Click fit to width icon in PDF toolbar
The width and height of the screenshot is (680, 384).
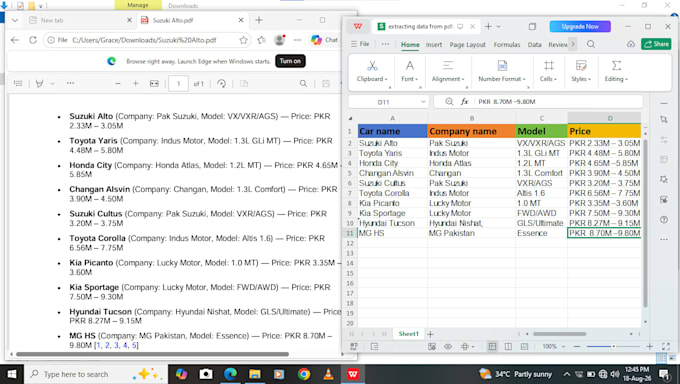click(x=154, y=83)
